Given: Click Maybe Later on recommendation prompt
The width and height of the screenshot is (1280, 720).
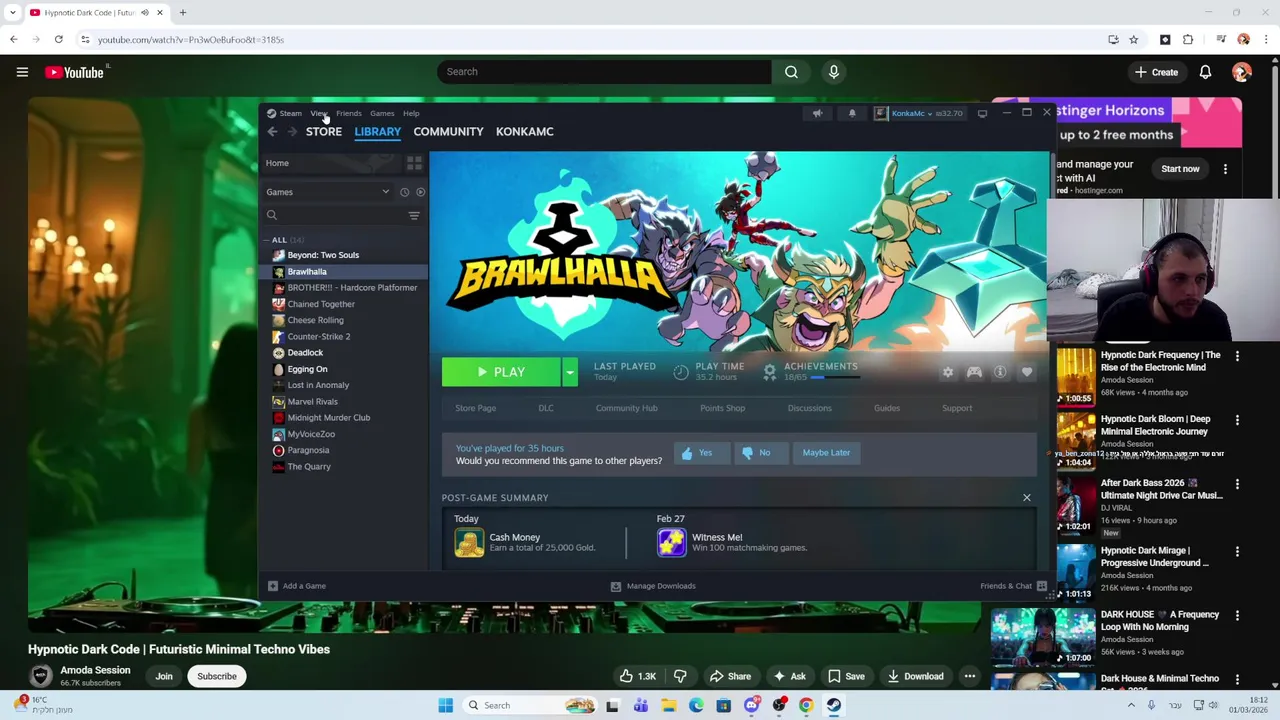Looking at the screenshot, I should click(x=826, y=452).
